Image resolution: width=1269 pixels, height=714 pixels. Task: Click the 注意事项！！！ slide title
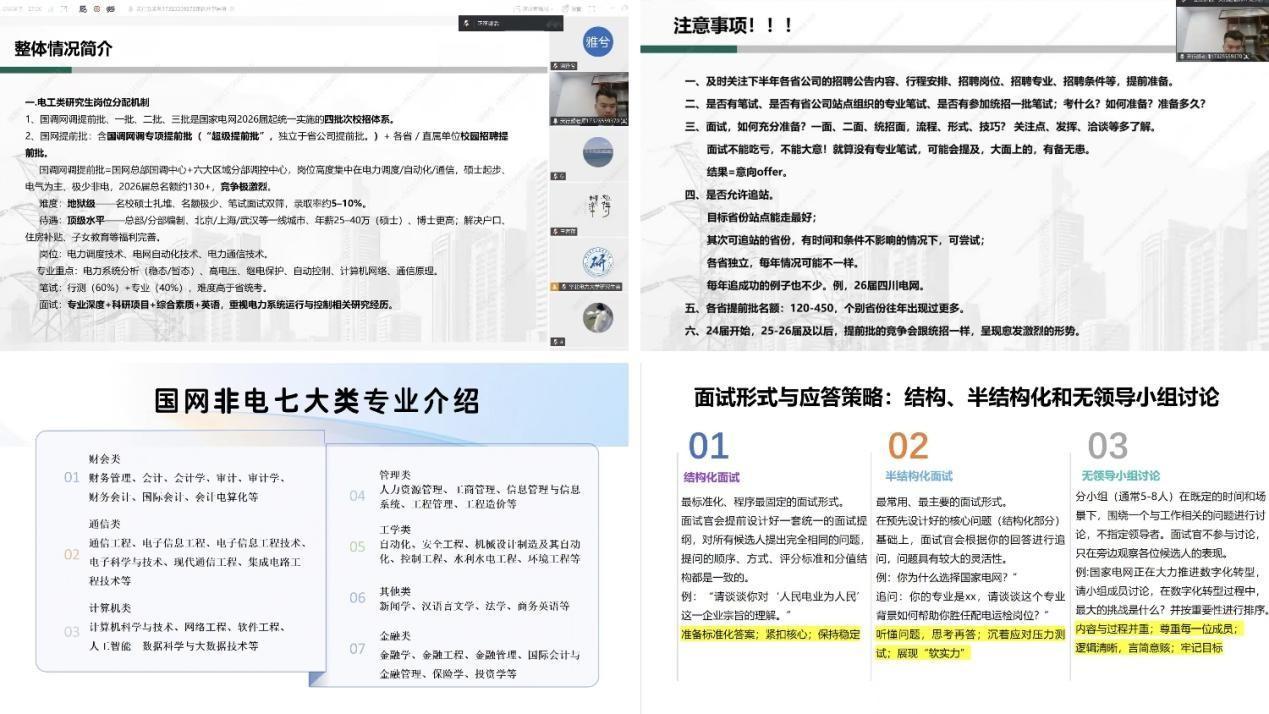tap(733, 25)
